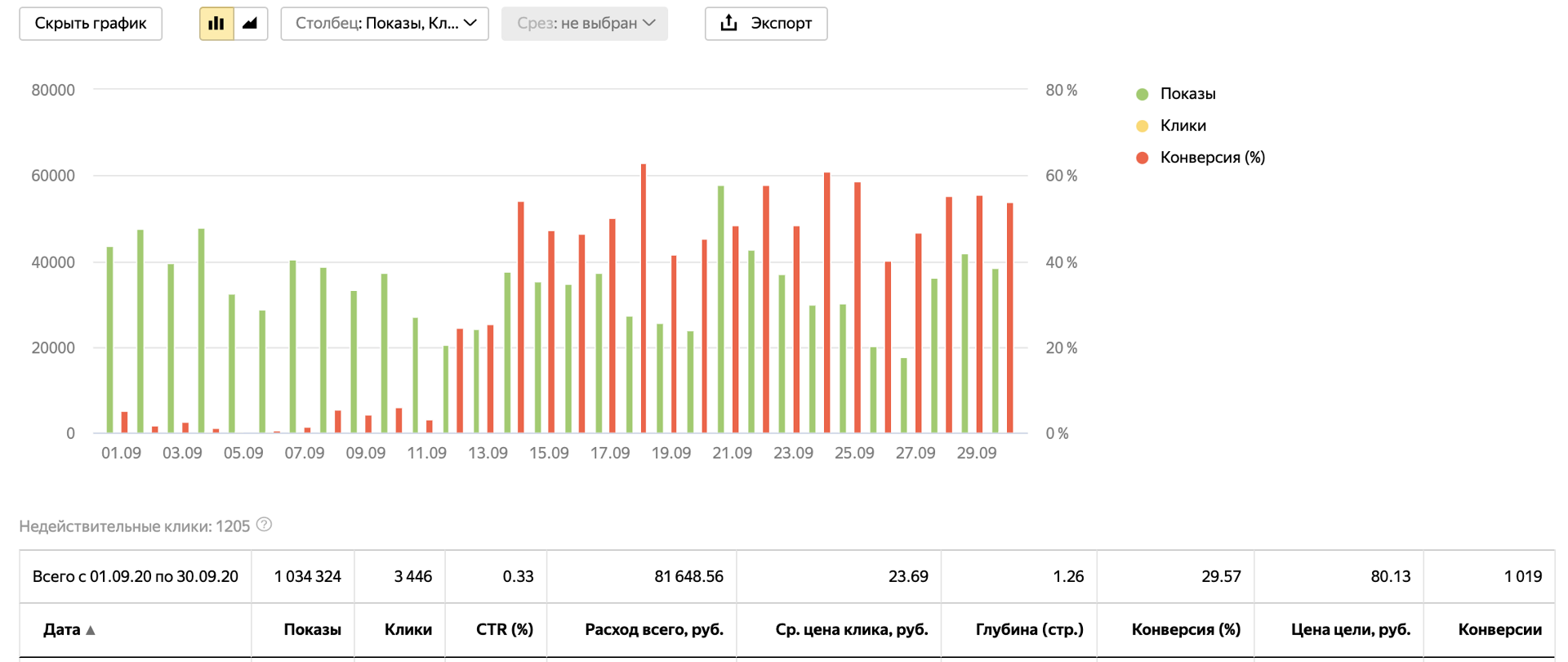The height and width of the screenshot is (662, 1568).
Task: Sort by Цена цели, руб. header
Action: tap(1351, 629)
